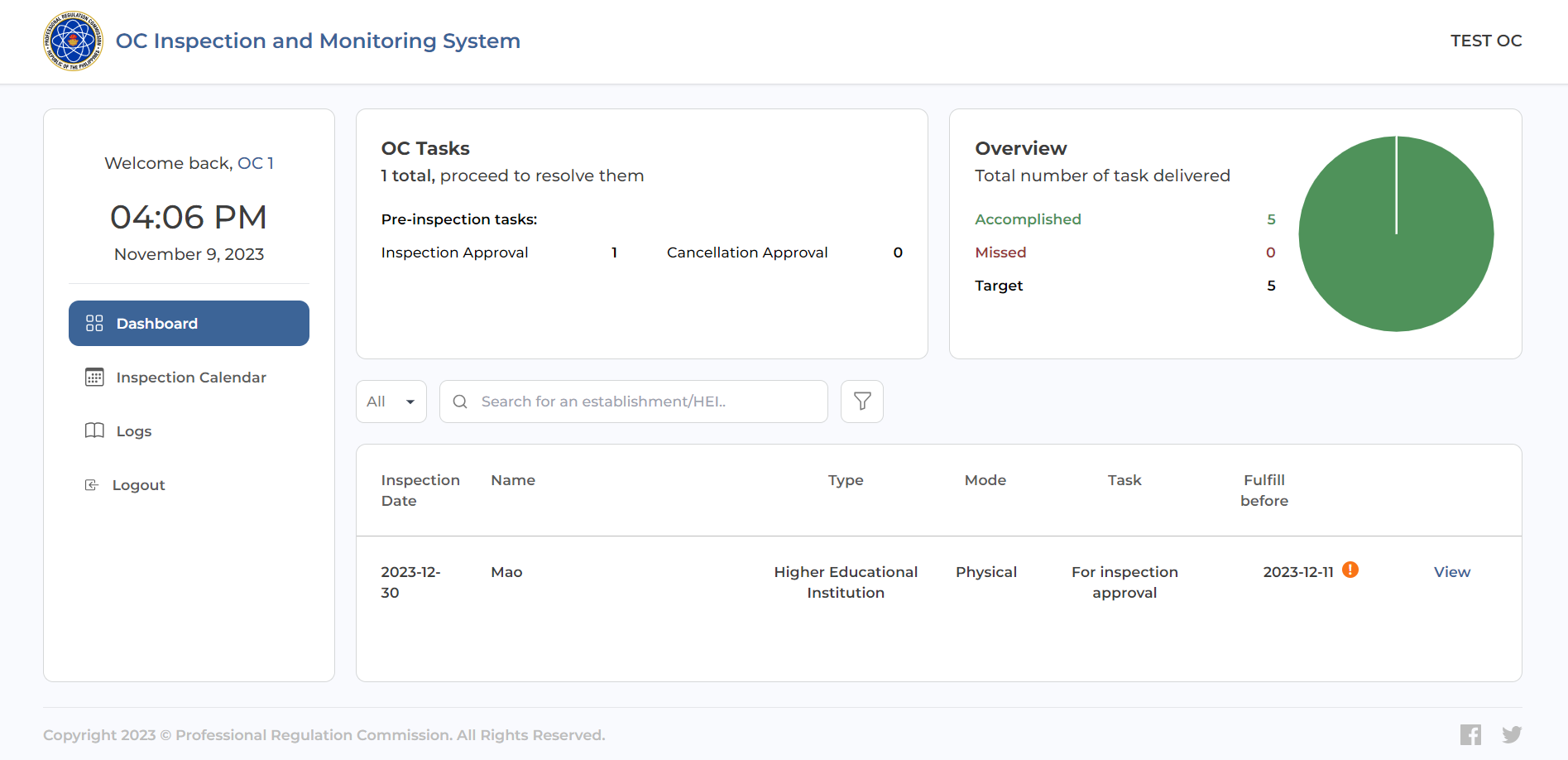The height and width of the screenshot is (760, 1568).
Task: Click the Inspection Calendar icon
Action: pos(94,378)
